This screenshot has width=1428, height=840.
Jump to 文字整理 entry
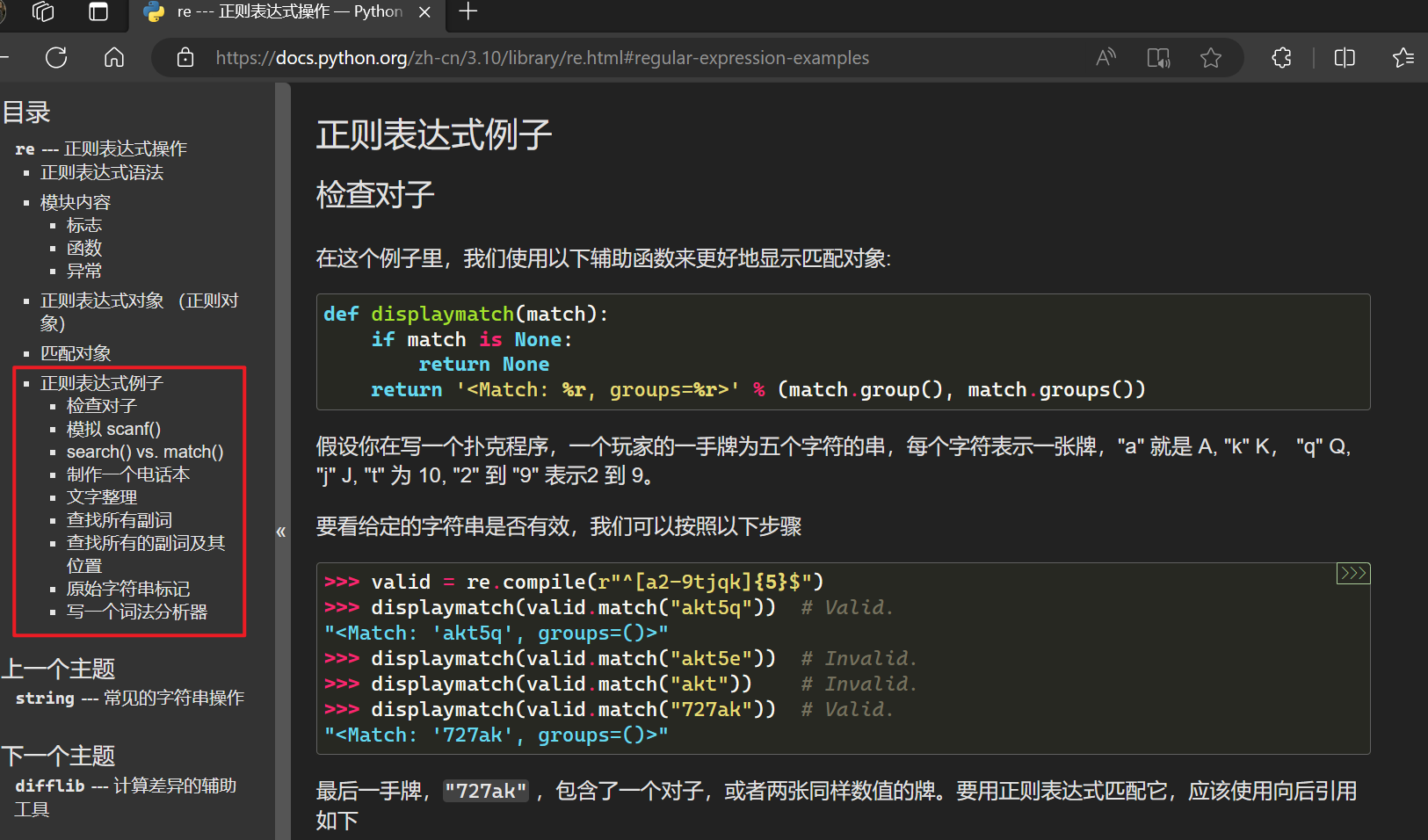pos(102,497)
